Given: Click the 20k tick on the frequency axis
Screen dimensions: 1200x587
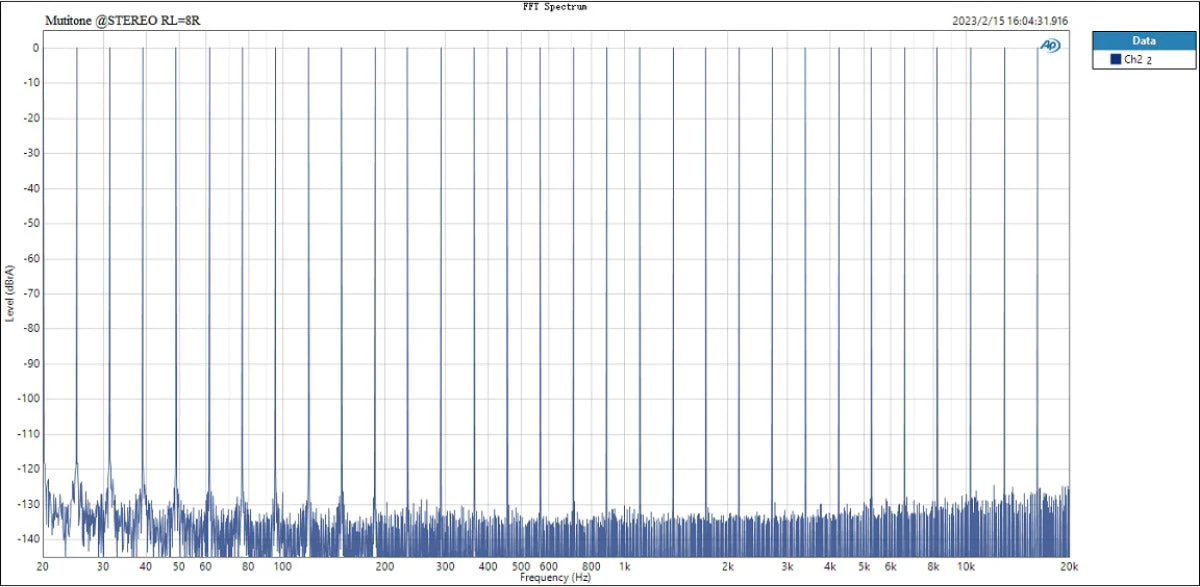Looking at the screenshot, I should [1069, 566].
